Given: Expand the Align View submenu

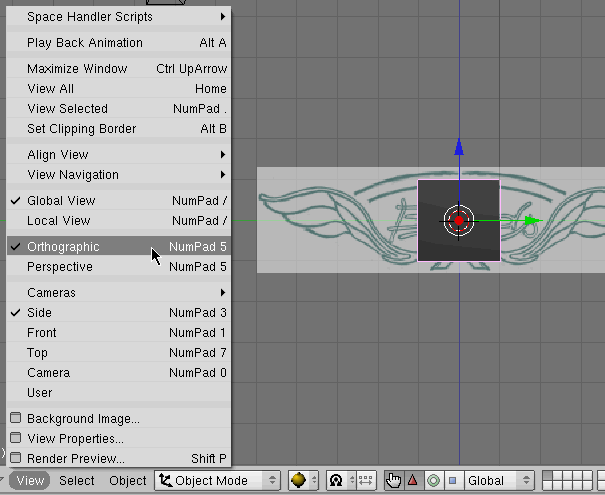Looking at the screenshot, I should [119, 155].
